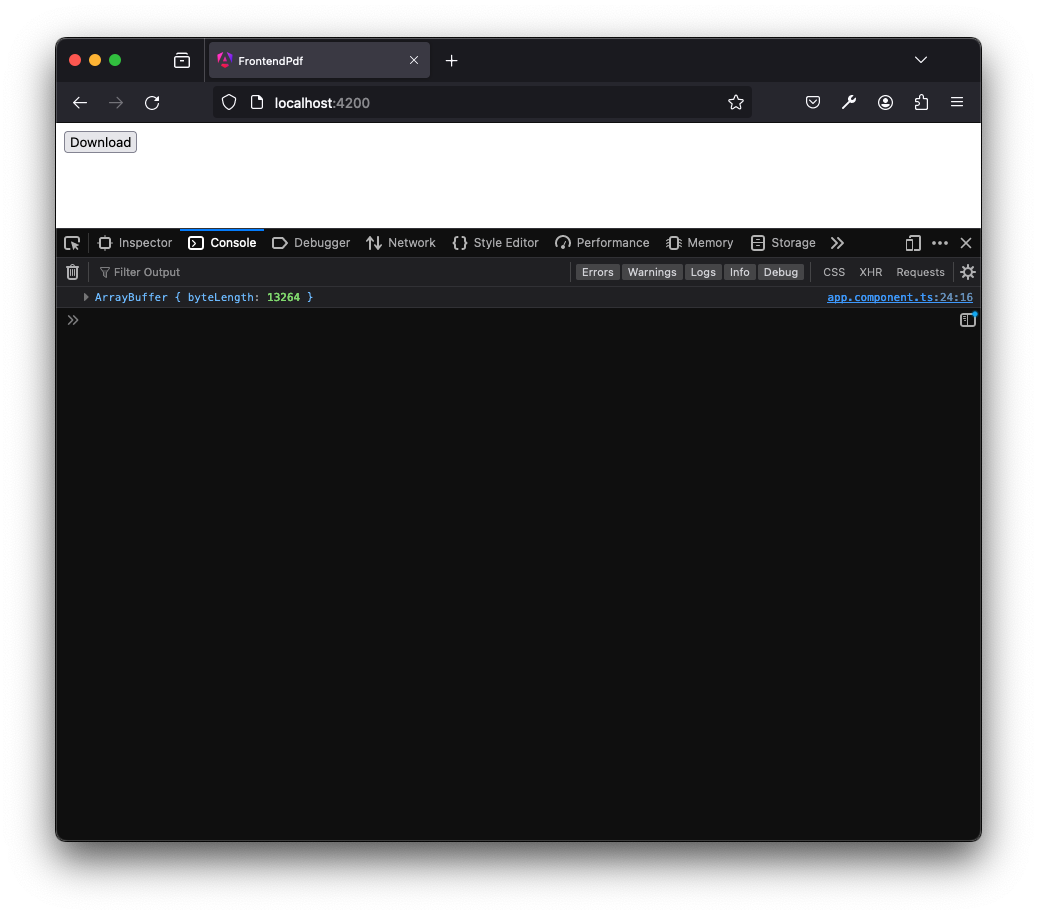The width and height of the screenshot is (1037, 915).
Task: Click the Download button
Action: coord(99,141)
